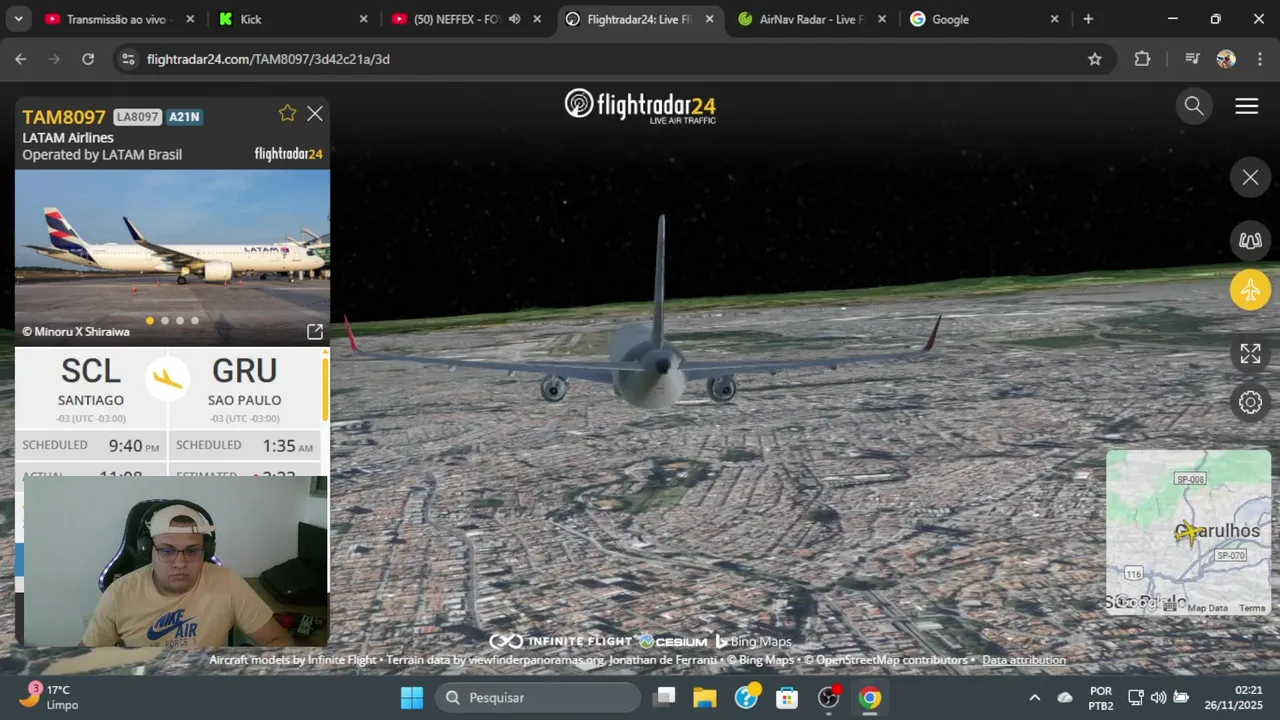Open File Explorer from the taskbar

click(x=705, y=698)
